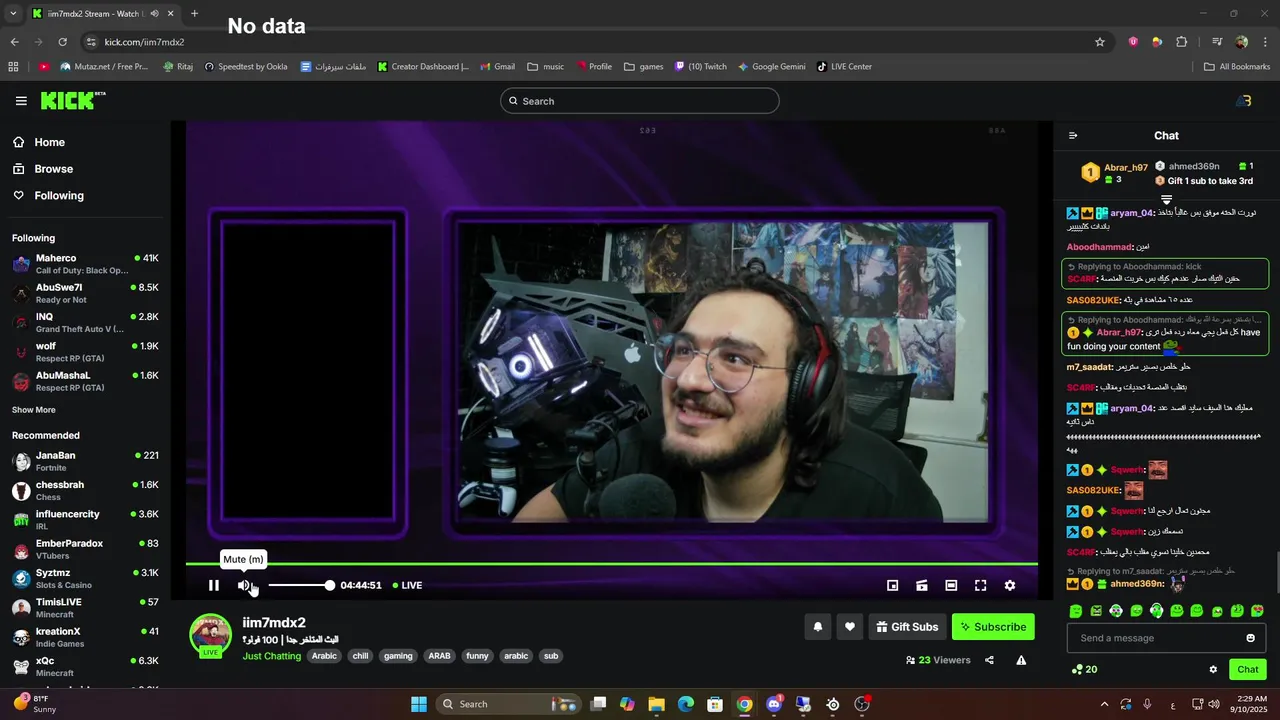Image resolution: width=1280 pixels, height=720 pixels.
Task: Follow channel with heart icon
Action: 850,627
